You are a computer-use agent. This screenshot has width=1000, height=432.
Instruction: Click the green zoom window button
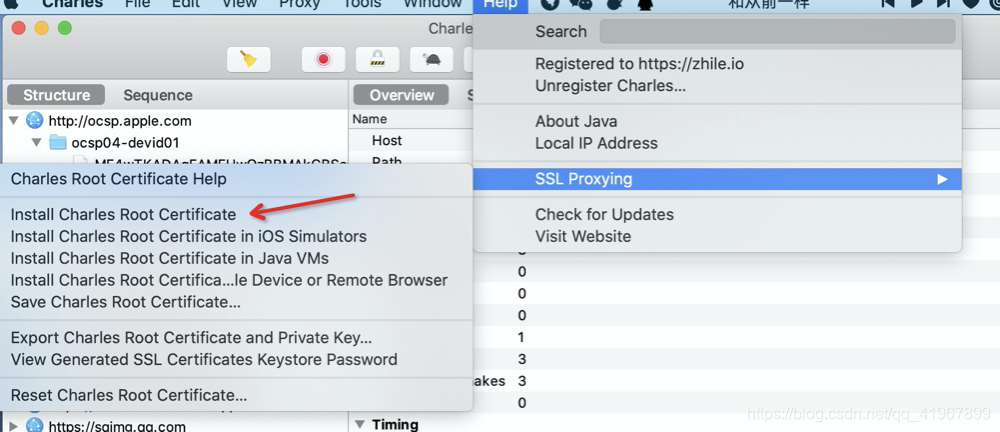pos(64,28)
